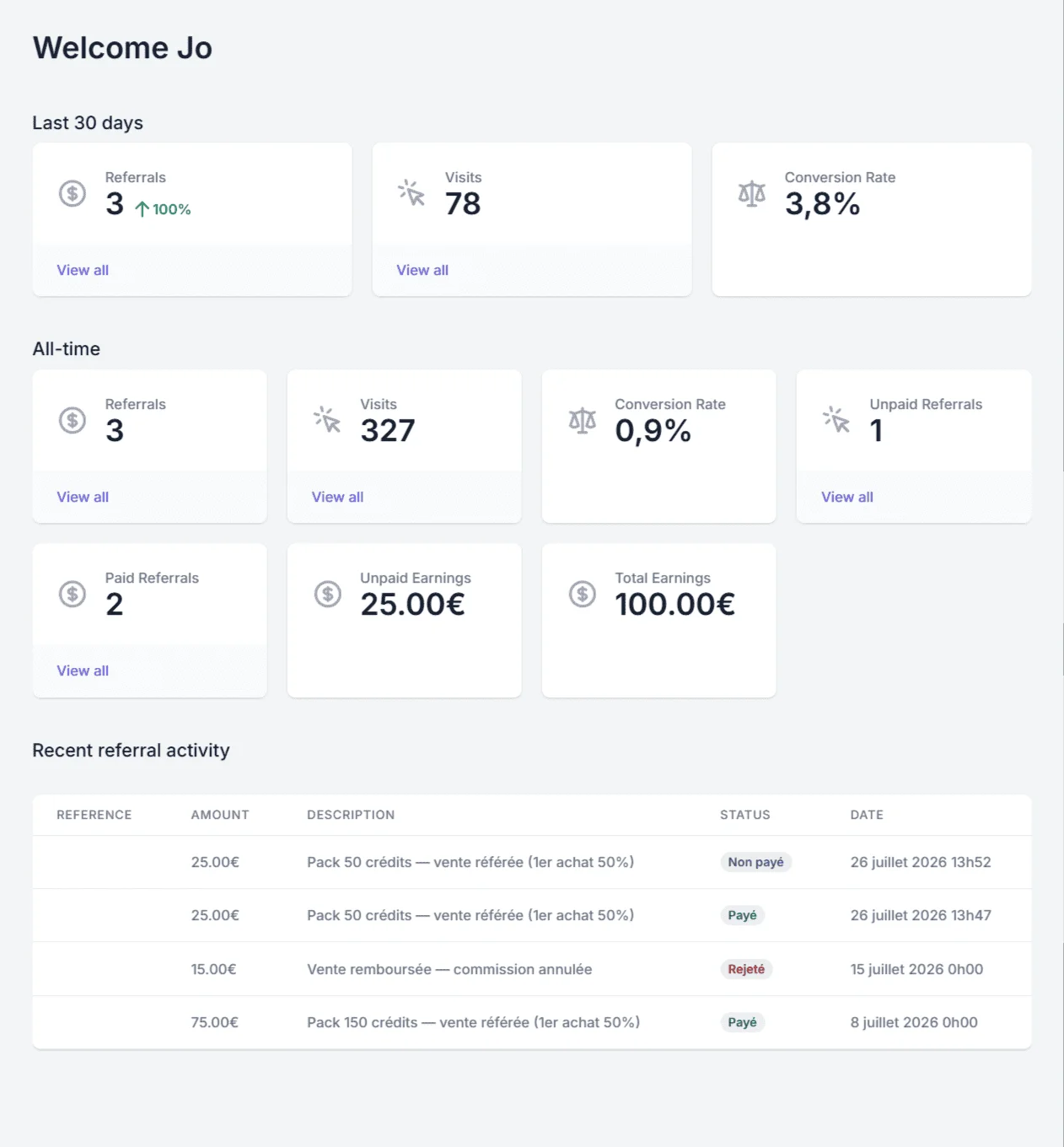Open View all under Last 30 days Visits
Screen dimensions: 1064x1147
click(422, 270)
